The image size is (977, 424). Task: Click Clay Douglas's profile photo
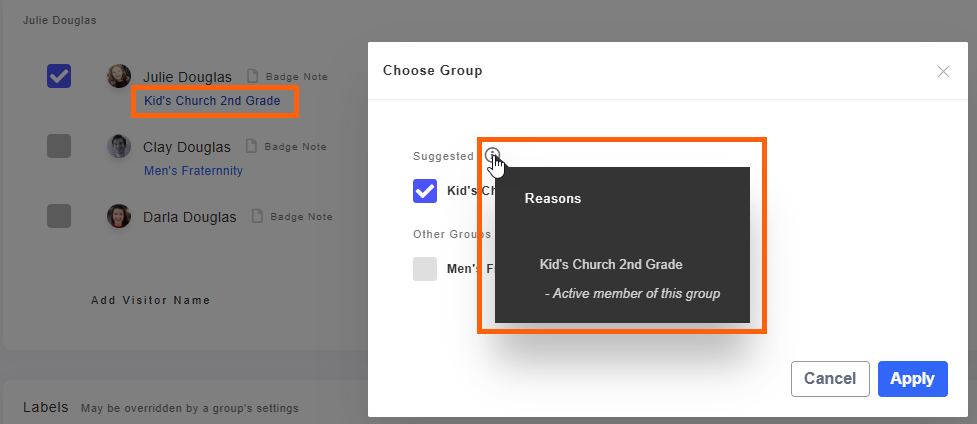[x=119, y=146]
